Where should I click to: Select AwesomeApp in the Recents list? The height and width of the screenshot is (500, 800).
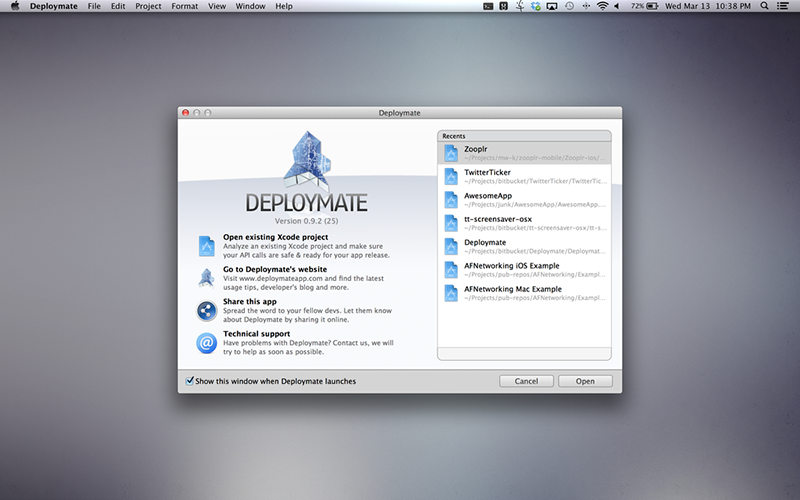[x=524, y=199]
